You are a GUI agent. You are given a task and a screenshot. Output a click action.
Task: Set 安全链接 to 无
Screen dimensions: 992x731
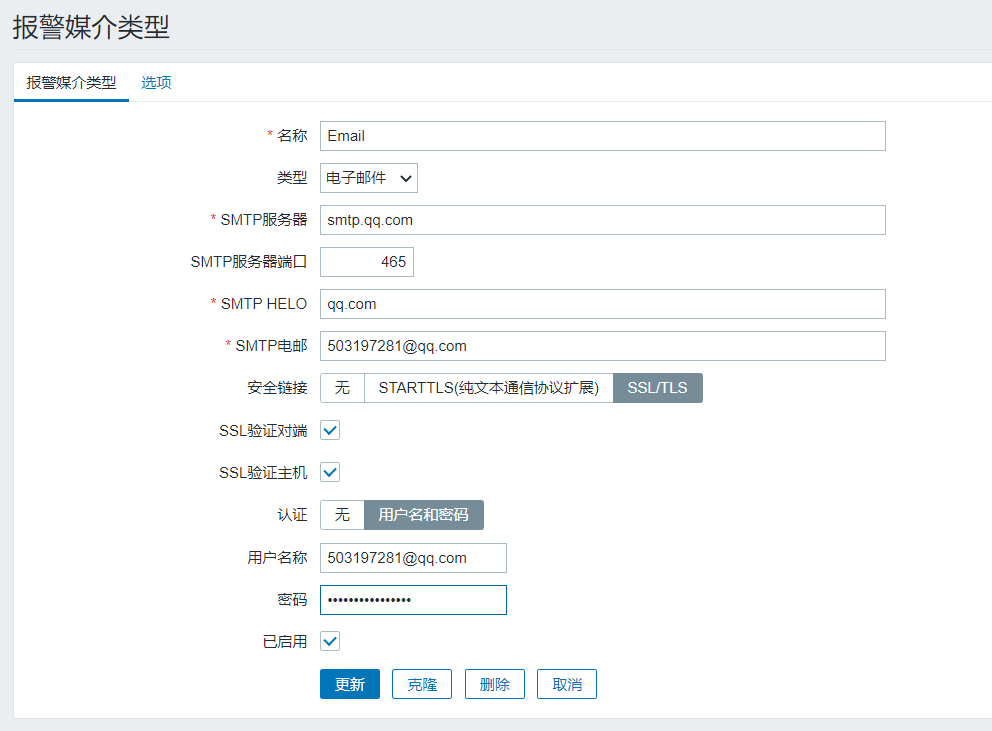point(342,388)
